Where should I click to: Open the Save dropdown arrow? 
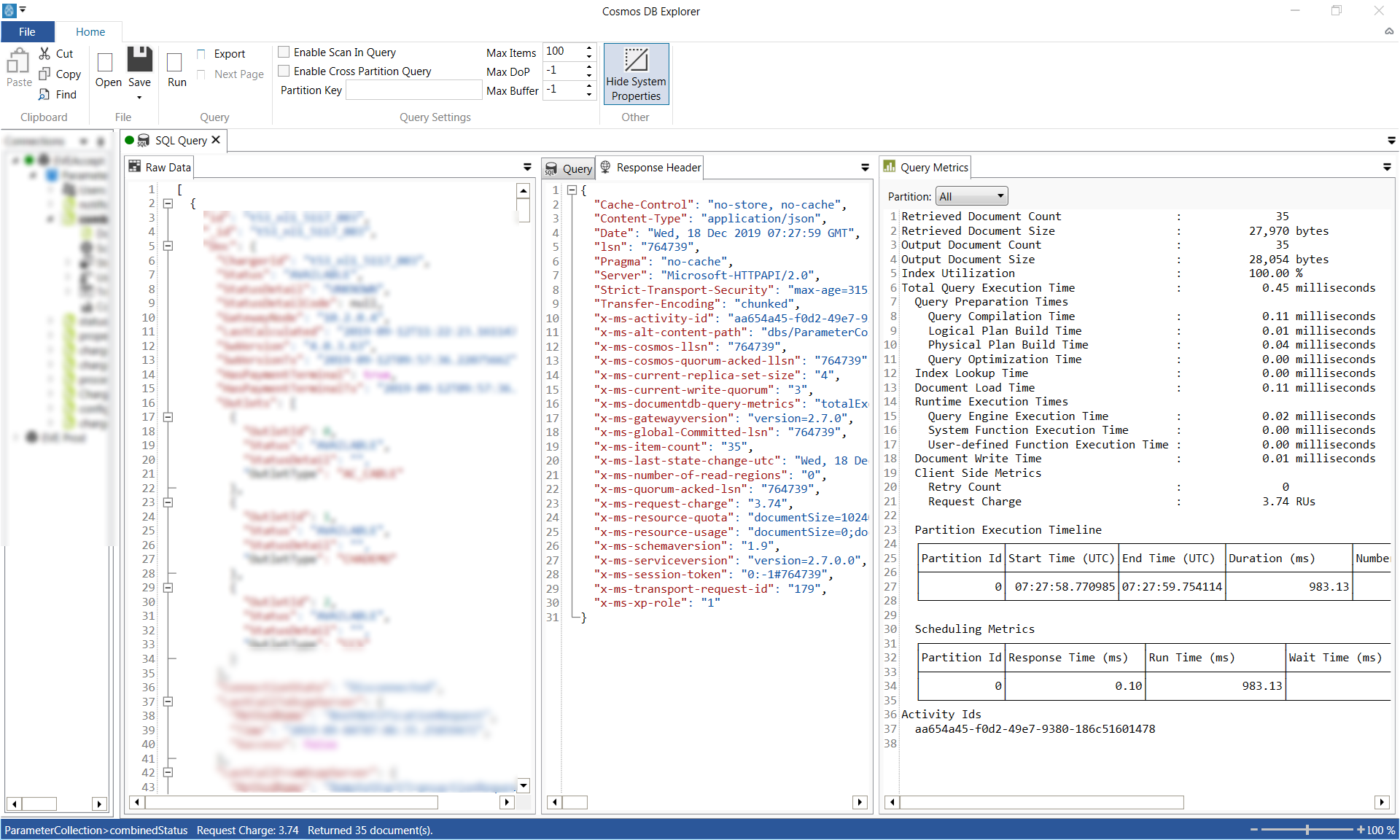point(139,97)
